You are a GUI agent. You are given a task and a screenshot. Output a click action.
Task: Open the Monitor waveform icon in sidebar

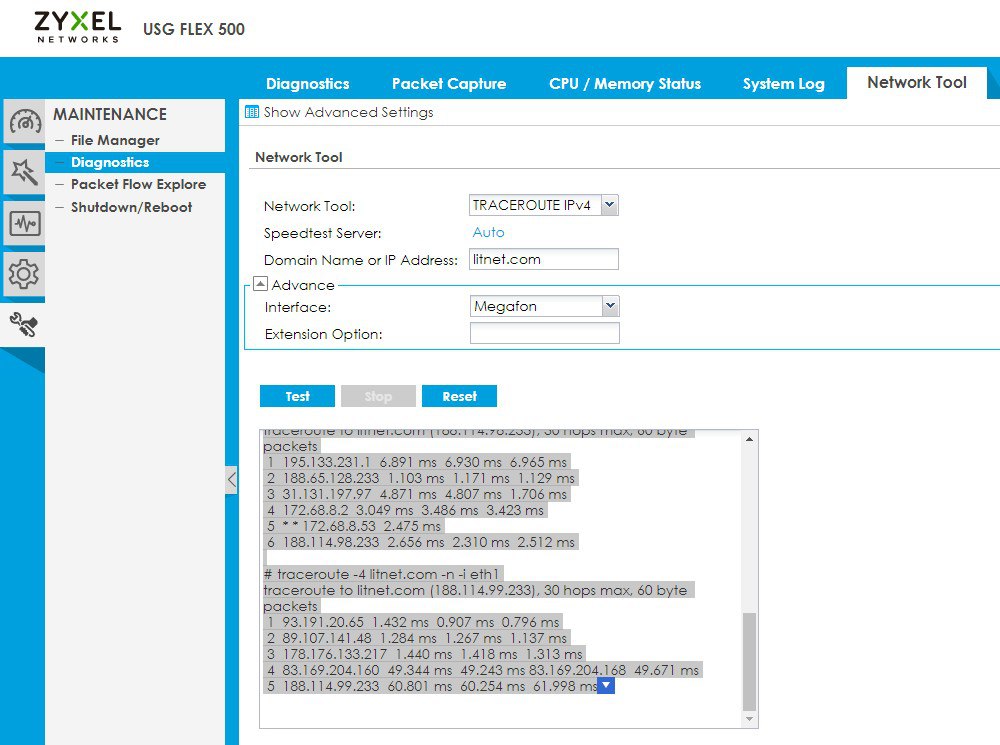click(x=24, y=223)
